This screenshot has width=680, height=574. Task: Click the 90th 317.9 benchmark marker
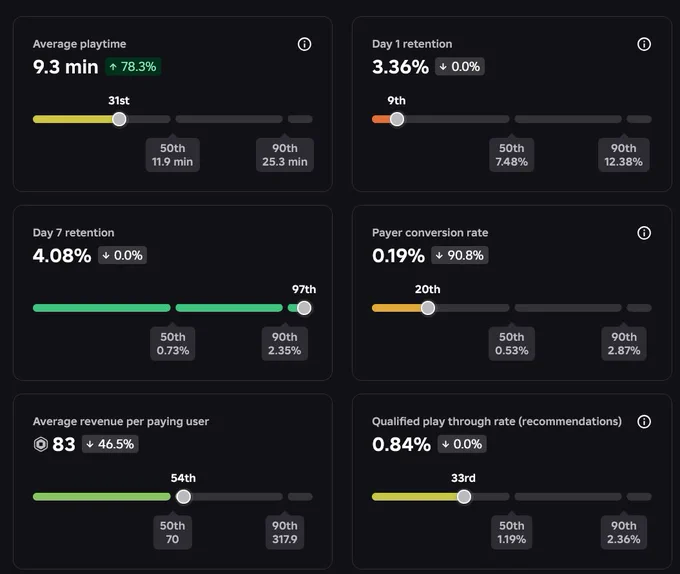pyautogui.click(x=285, y=532)
